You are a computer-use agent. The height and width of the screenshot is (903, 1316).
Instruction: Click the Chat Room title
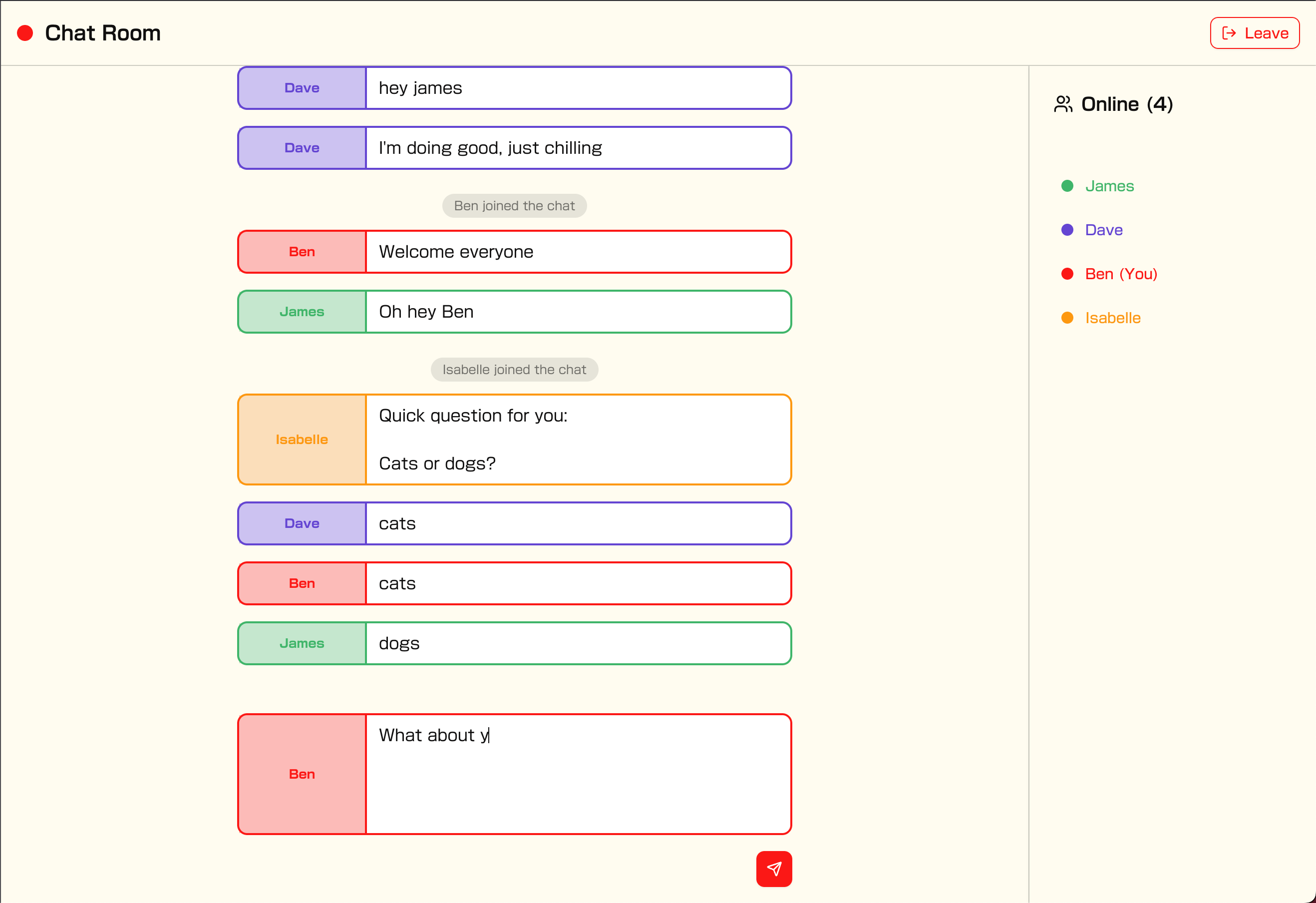coord(102,33)
